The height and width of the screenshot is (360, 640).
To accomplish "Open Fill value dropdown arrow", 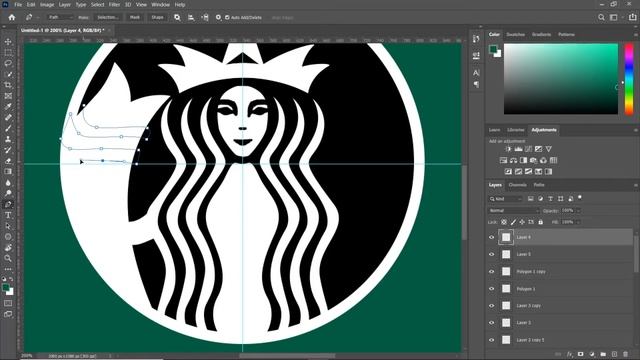I will click(578, 222).
